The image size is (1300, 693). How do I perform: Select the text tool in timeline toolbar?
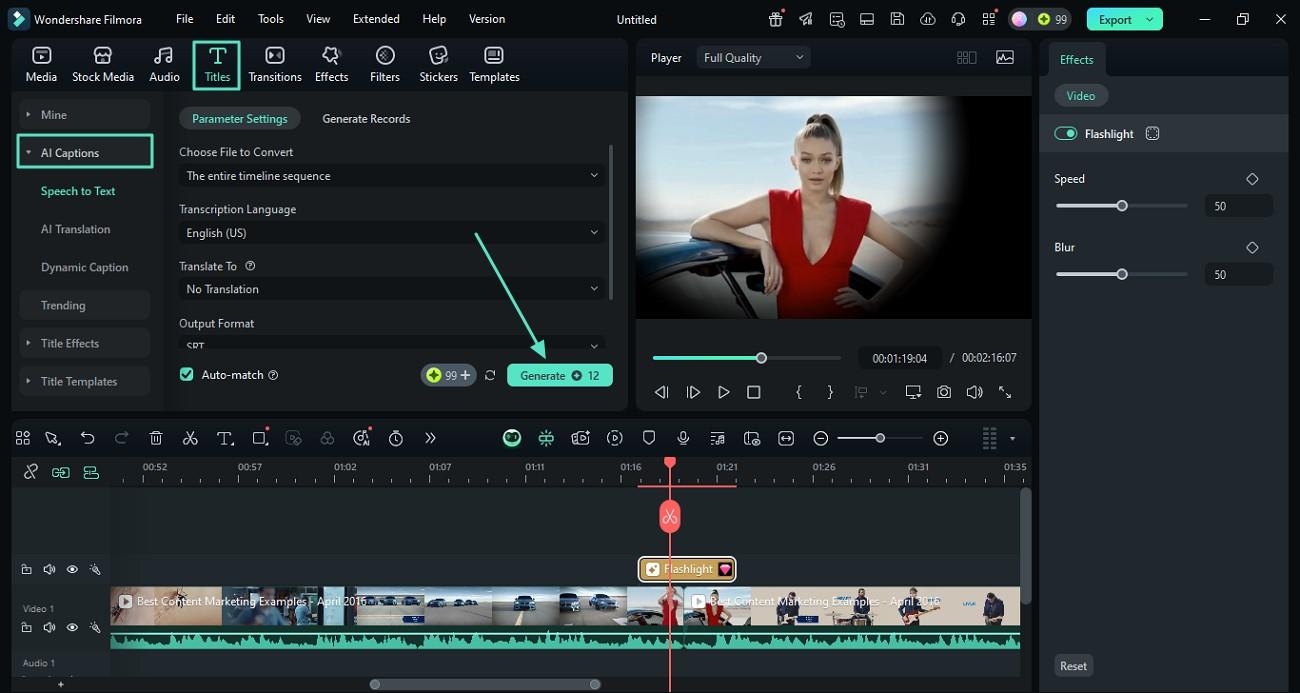[x=225, y=438]
